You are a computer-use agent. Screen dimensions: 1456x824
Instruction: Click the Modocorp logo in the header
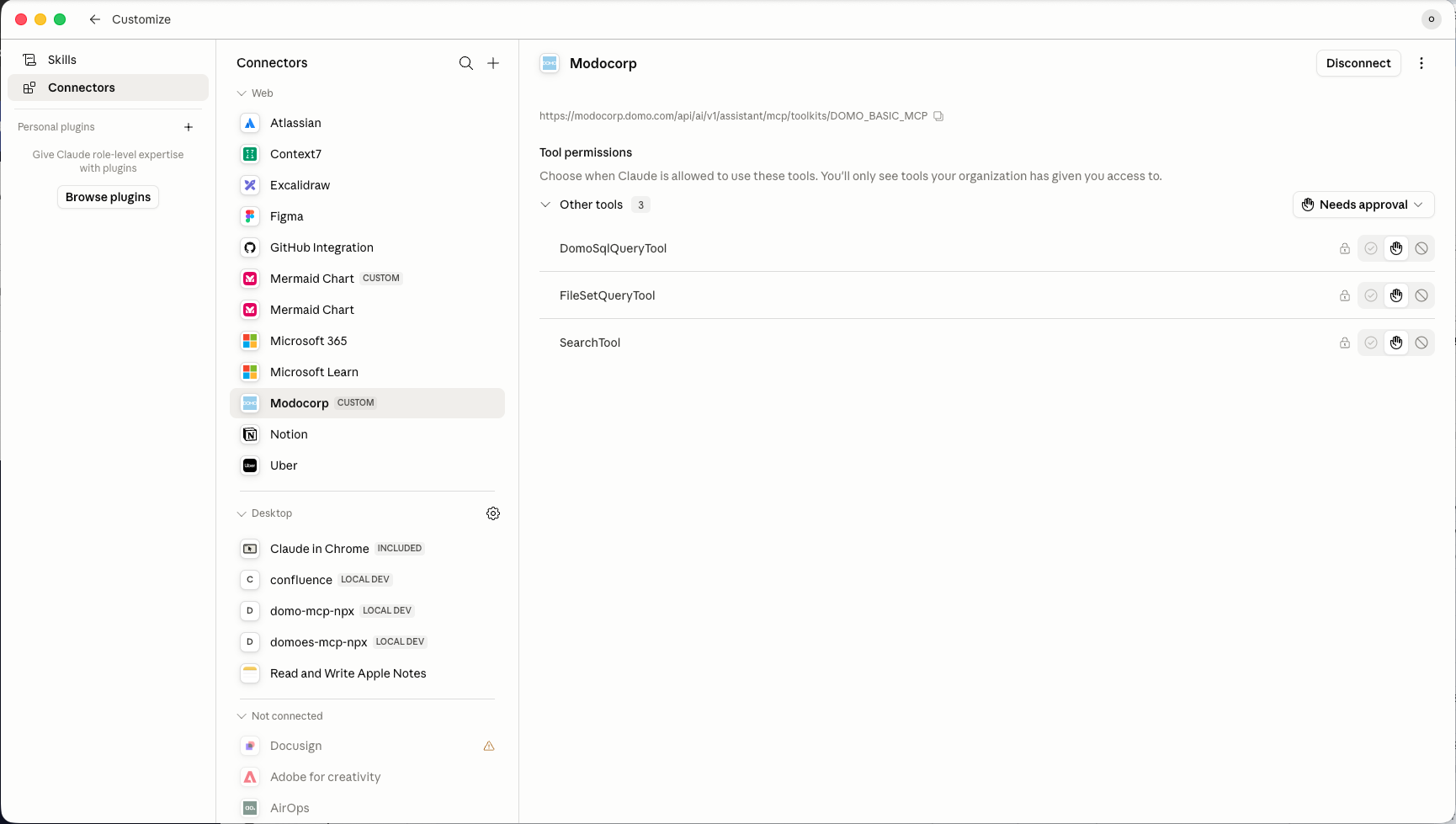coord(550,63)
